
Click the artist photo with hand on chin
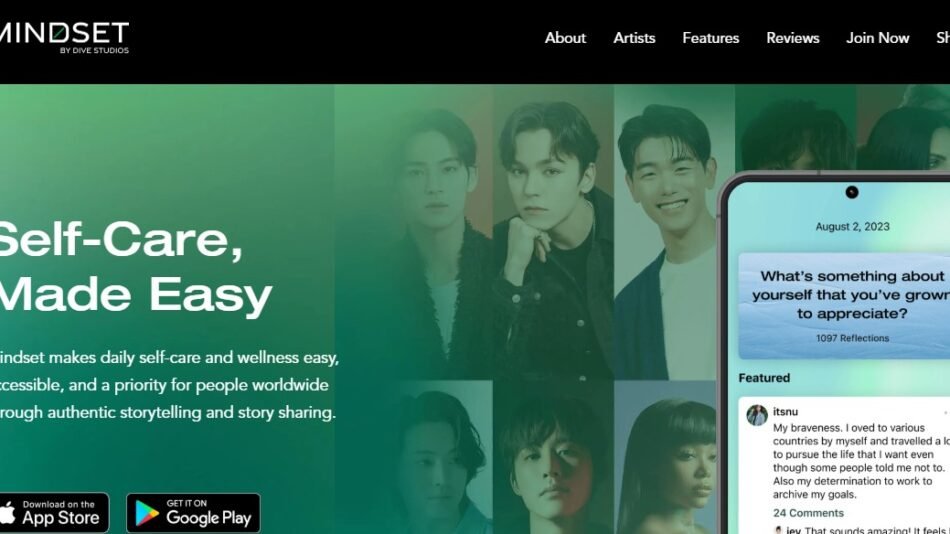pyautogui.click(x=553, y=232)
